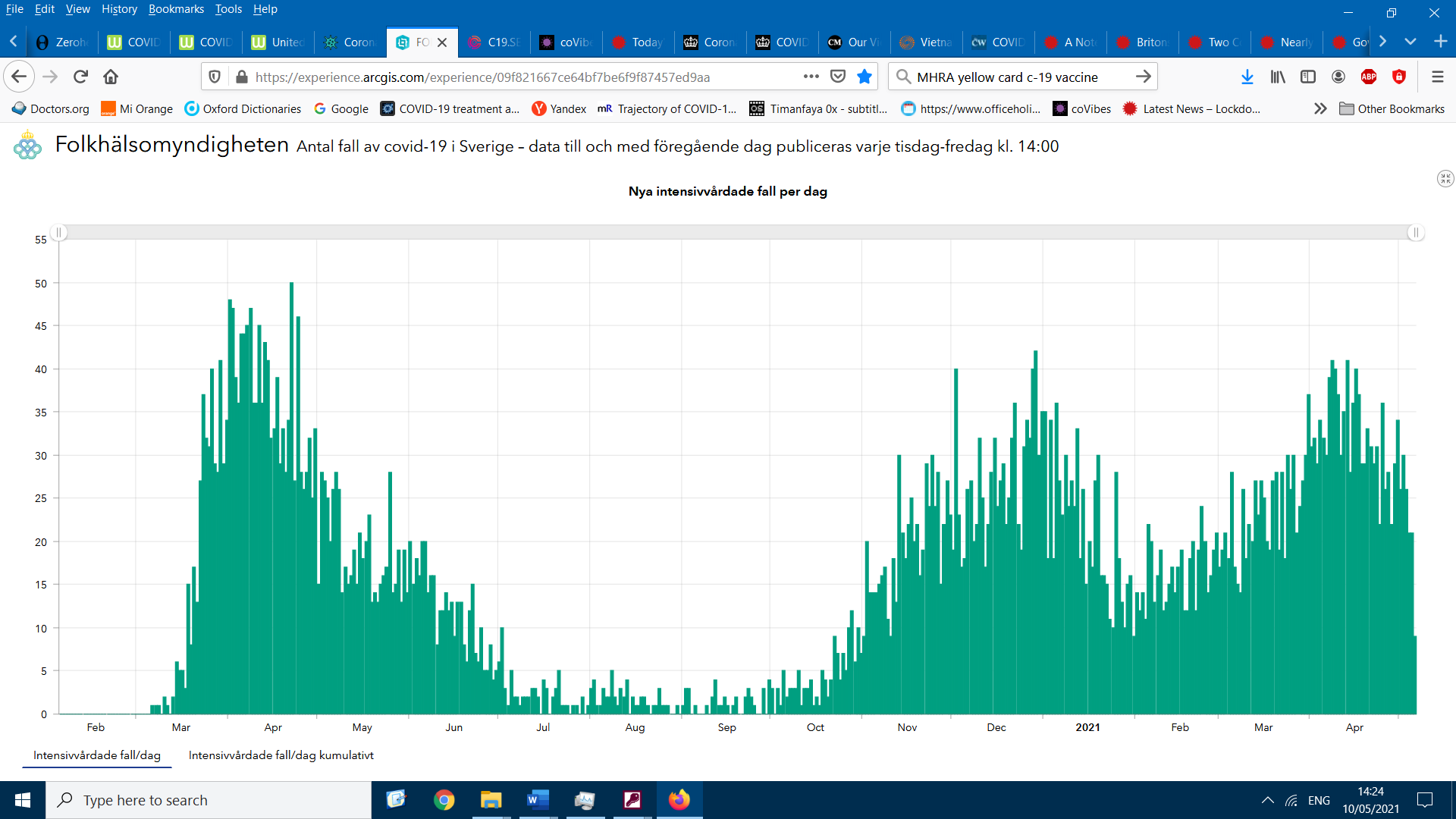
Task: Open the Downloads arrow icon
Action: pos(1247,77)
